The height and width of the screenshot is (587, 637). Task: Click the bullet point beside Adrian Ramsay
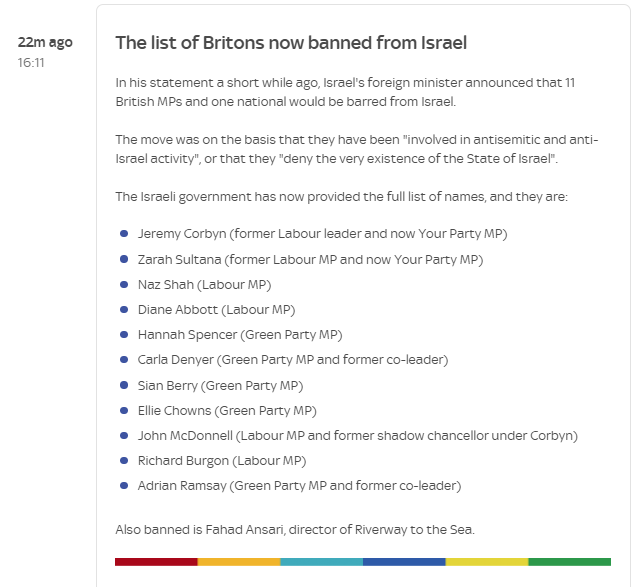pos(124,485)
